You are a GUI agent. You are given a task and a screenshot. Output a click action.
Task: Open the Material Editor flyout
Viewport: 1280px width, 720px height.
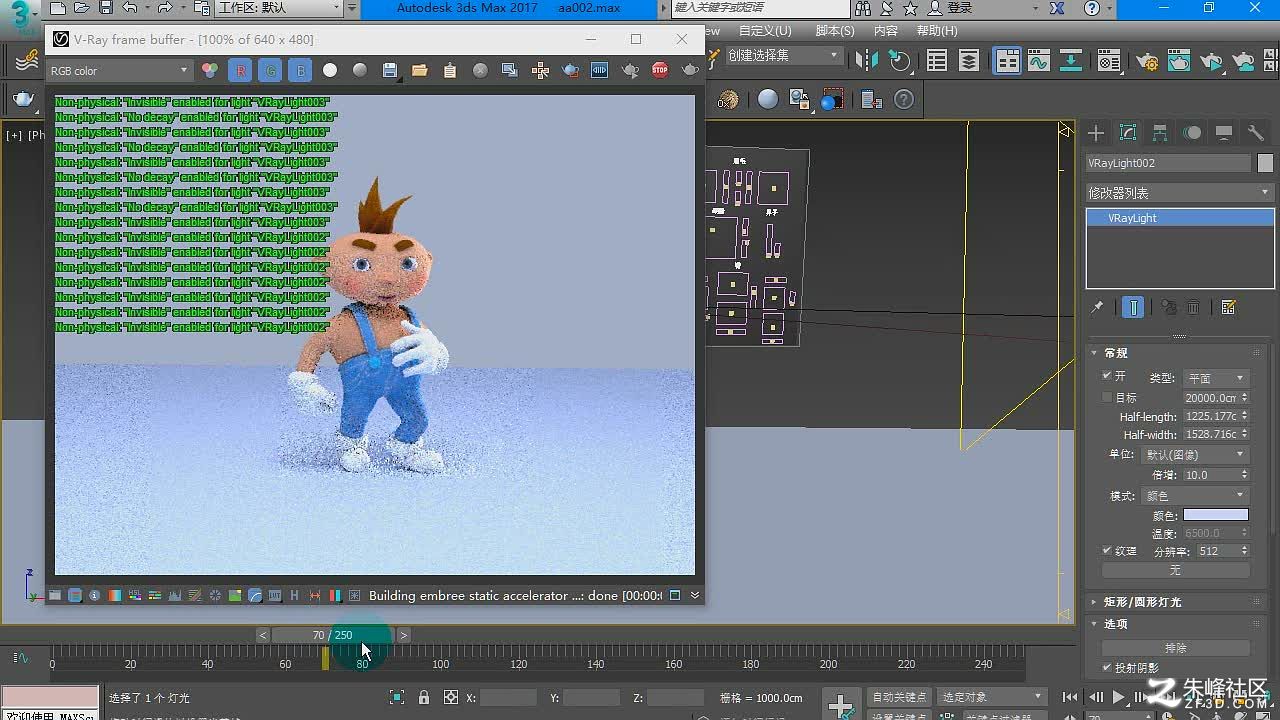tap(1109, 61)
